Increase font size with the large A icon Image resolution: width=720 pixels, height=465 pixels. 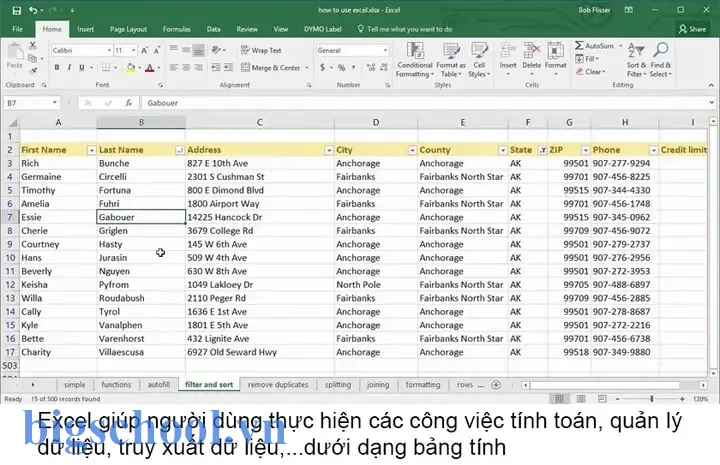(x=145, y=50)
